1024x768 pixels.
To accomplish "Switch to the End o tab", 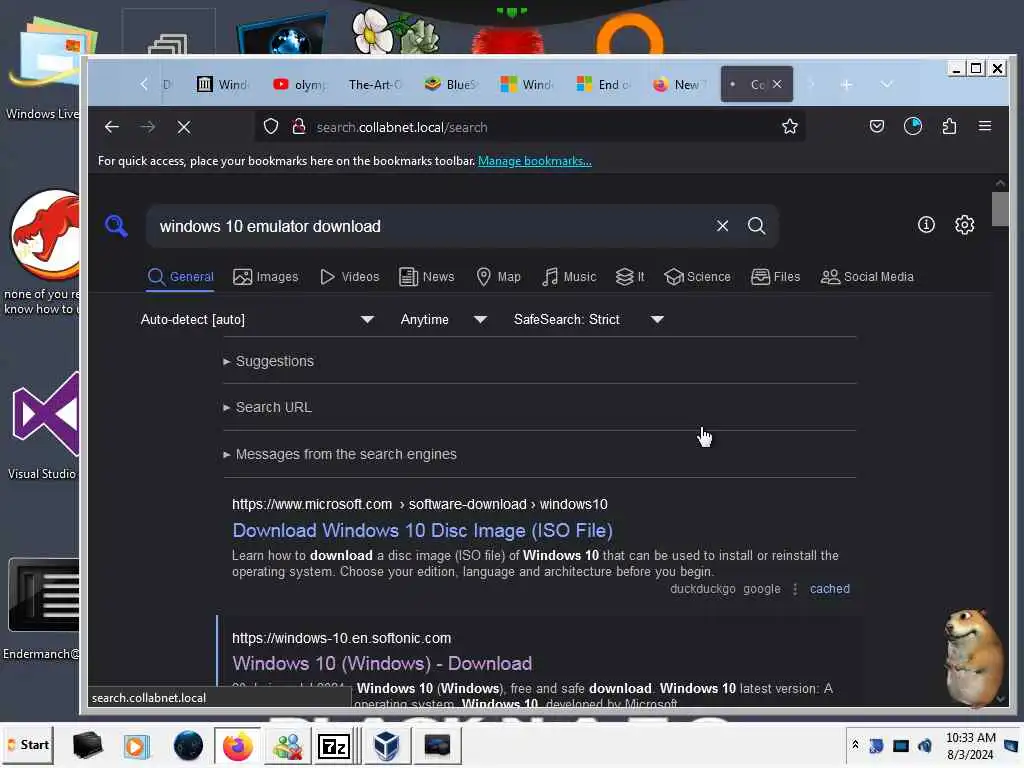I will (x=603, y=84).
